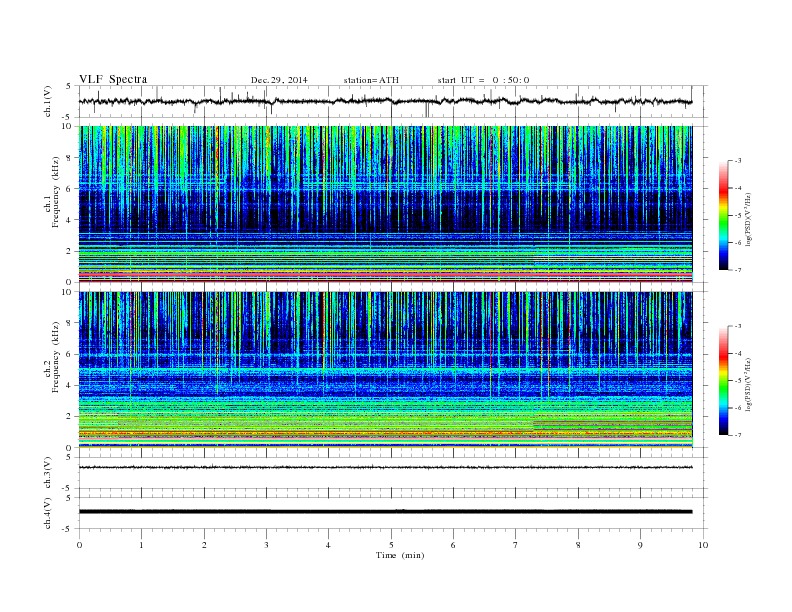Click the "ch.4(V)" axis label

click(48, 513)
